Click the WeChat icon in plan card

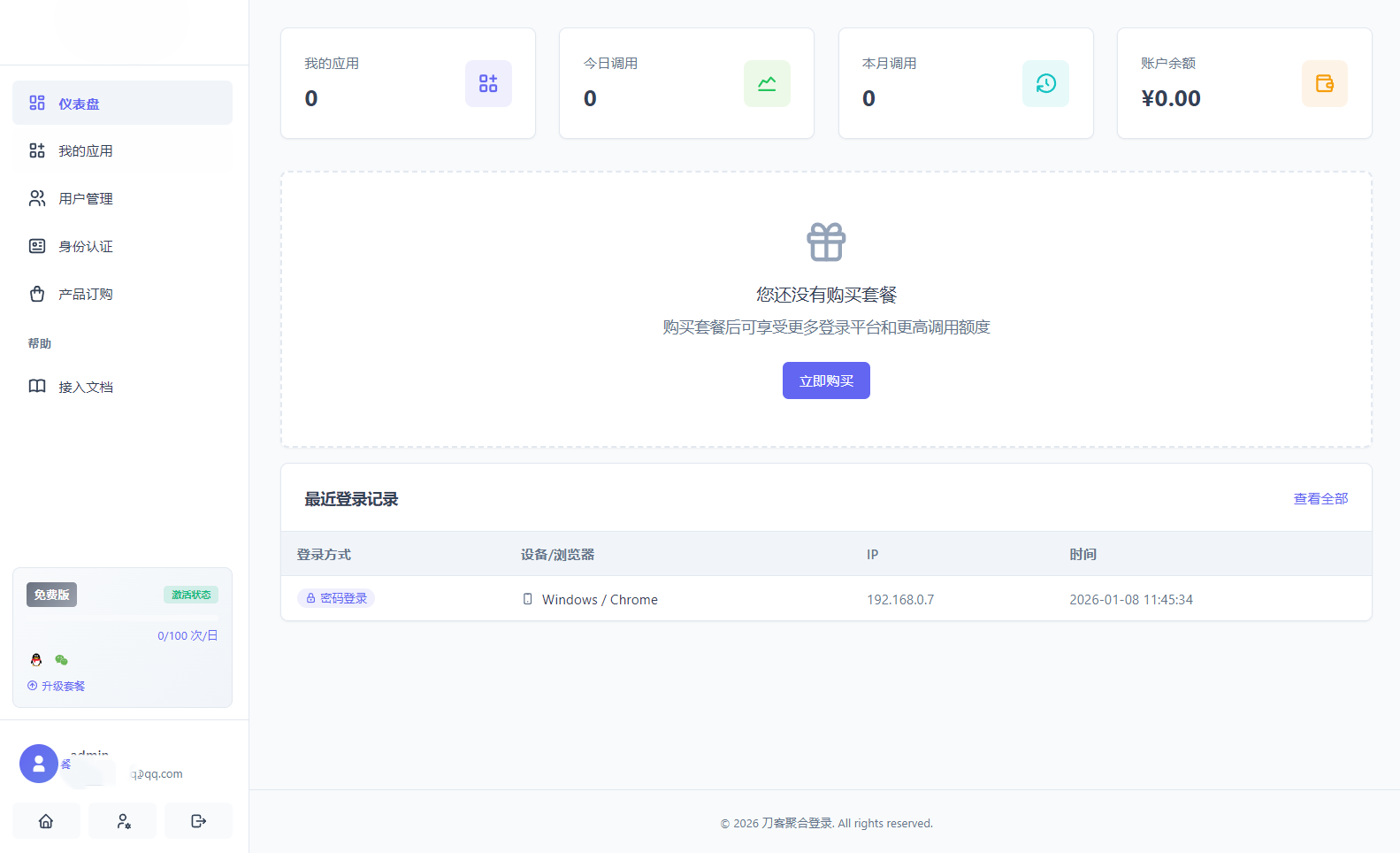pos(61,660)
